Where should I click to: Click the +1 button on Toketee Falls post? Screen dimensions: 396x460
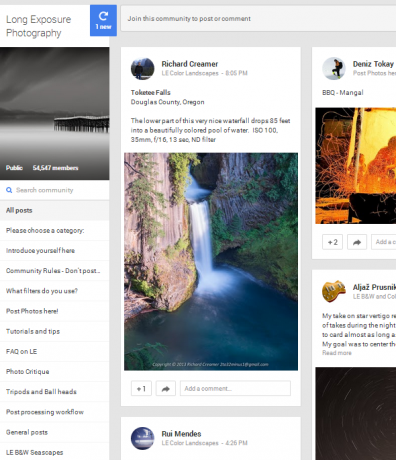[x=141, y=389]
